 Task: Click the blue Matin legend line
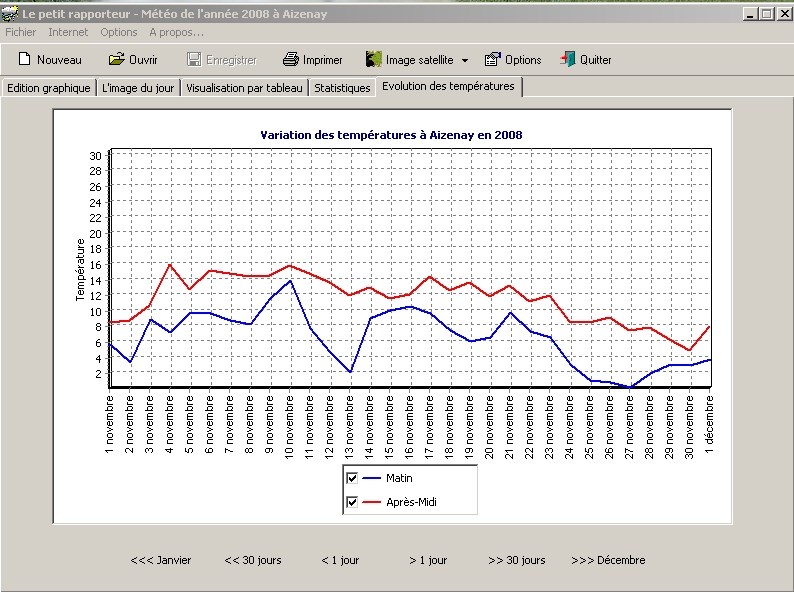tap(372, 479)
